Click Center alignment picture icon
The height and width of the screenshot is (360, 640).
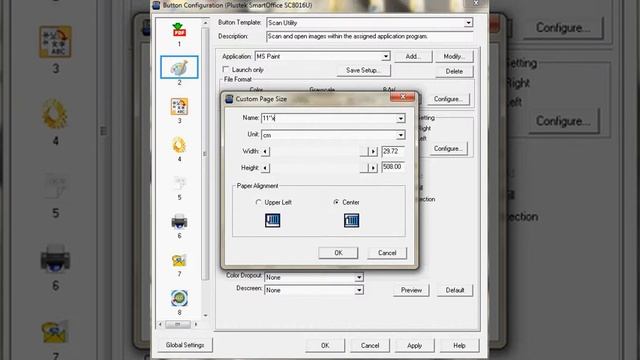click(x=351, y=220)
